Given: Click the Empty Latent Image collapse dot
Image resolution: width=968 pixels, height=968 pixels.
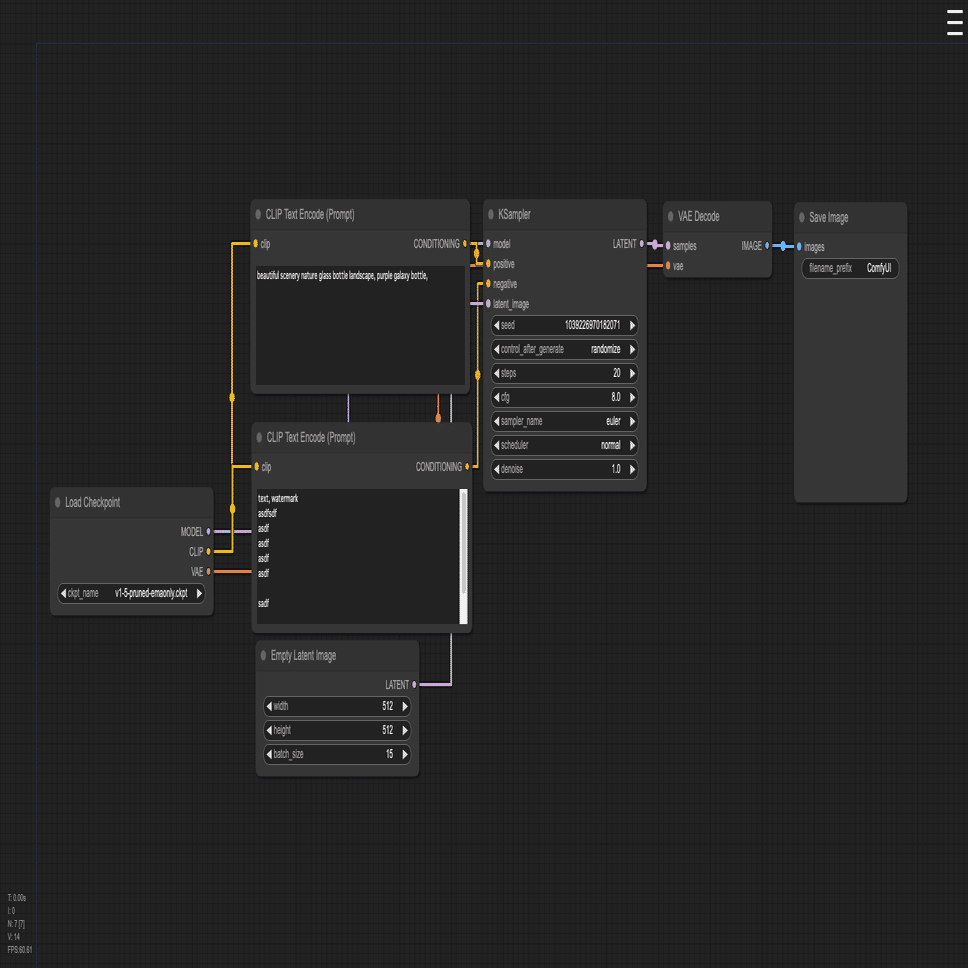Looking at the screenshot, I should pyautogui.click(x=264, y=656).
